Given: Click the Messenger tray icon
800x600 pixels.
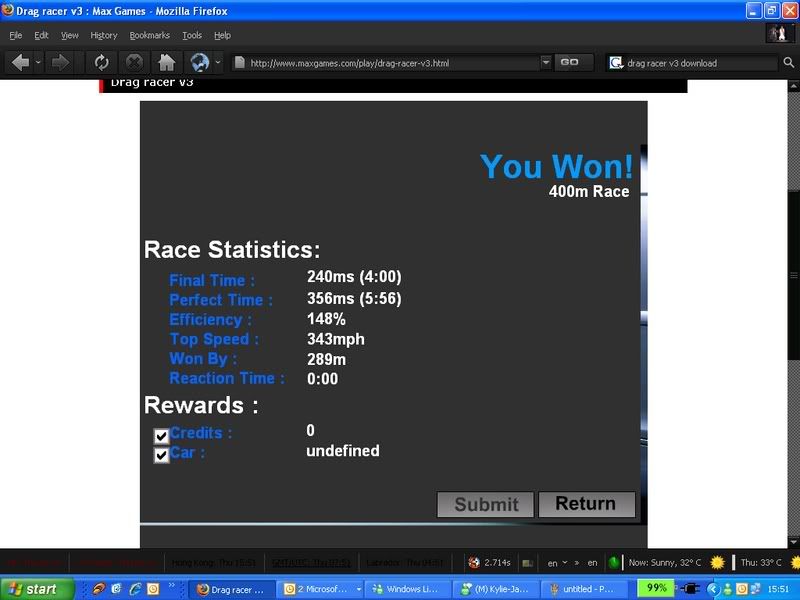Looking at the screenshot, I should point(728,589).
